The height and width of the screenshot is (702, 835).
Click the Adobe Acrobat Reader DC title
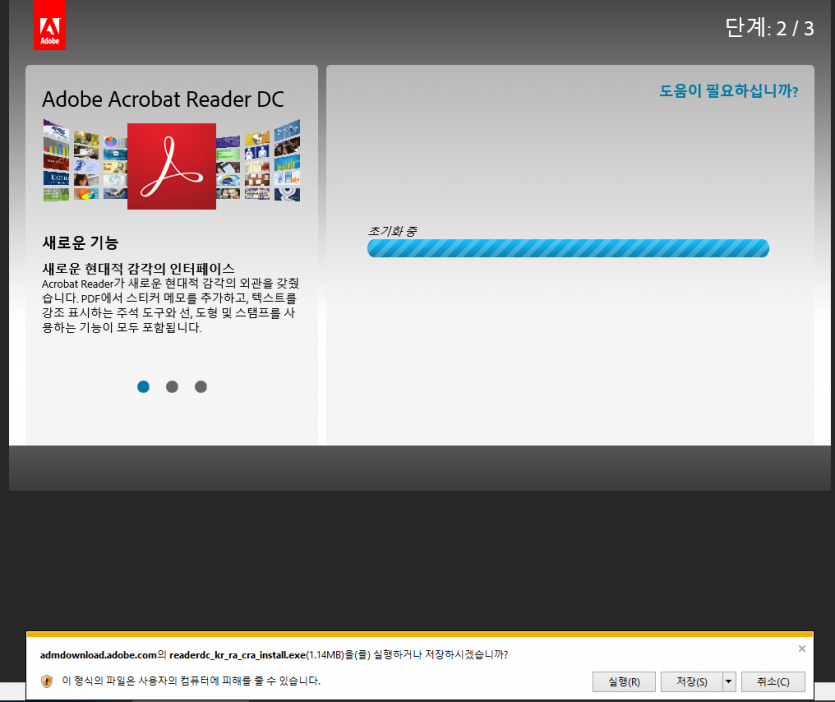point(163,99)
